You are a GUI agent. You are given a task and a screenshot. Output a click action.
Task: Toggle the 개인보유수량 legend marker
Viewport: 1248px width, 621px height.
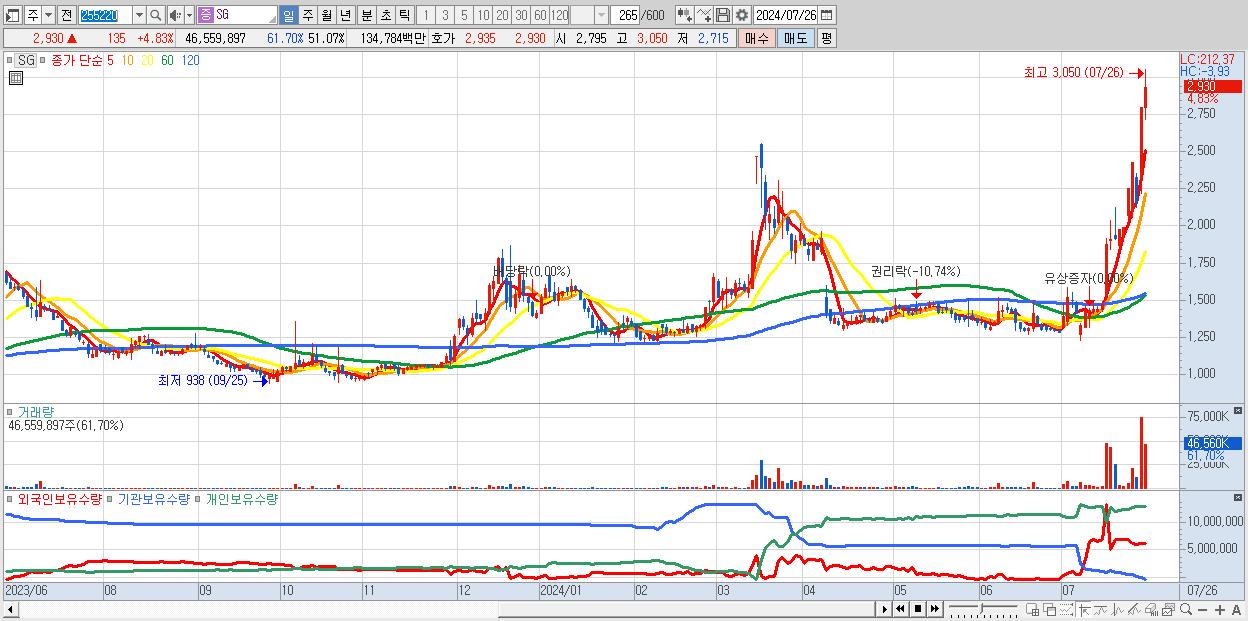pos(199,498)
